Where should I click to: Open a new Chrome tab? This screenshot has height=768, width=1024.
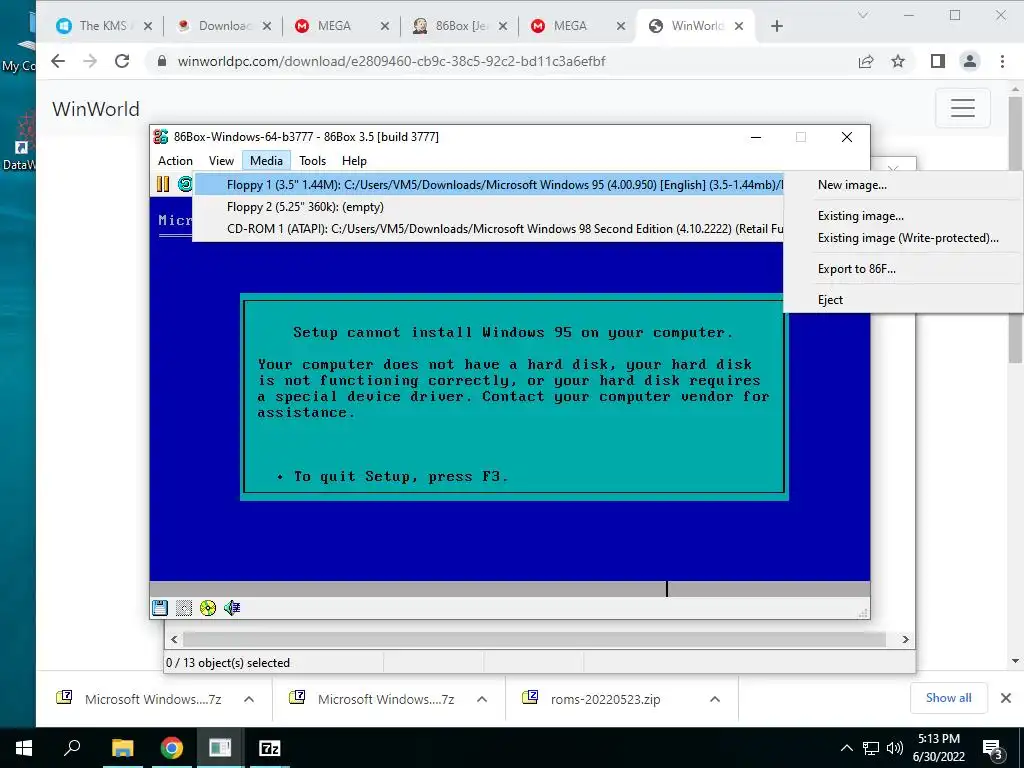776,26
